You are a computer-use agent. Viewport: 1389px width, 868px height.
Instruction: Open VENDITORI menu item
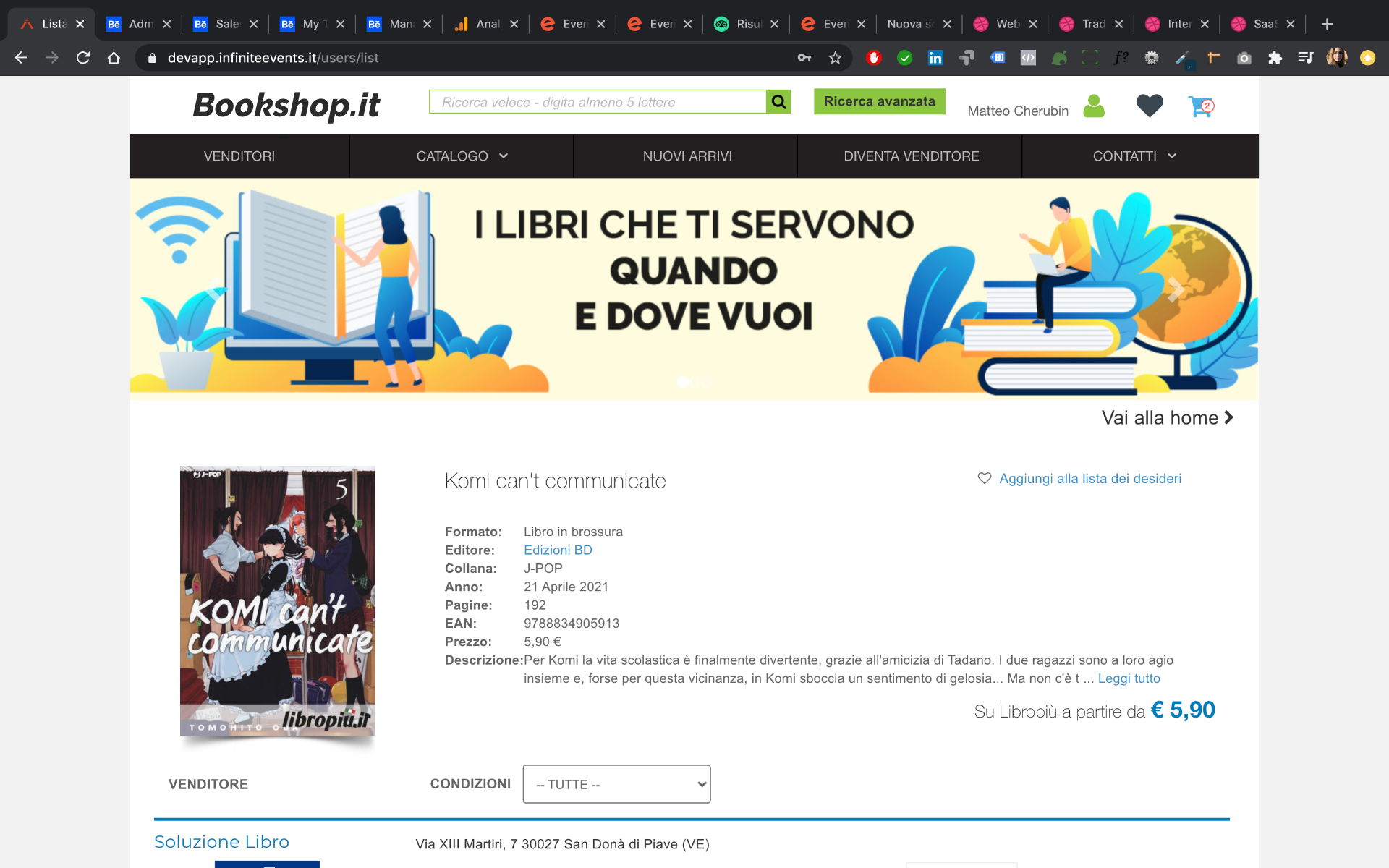(239, 156)
